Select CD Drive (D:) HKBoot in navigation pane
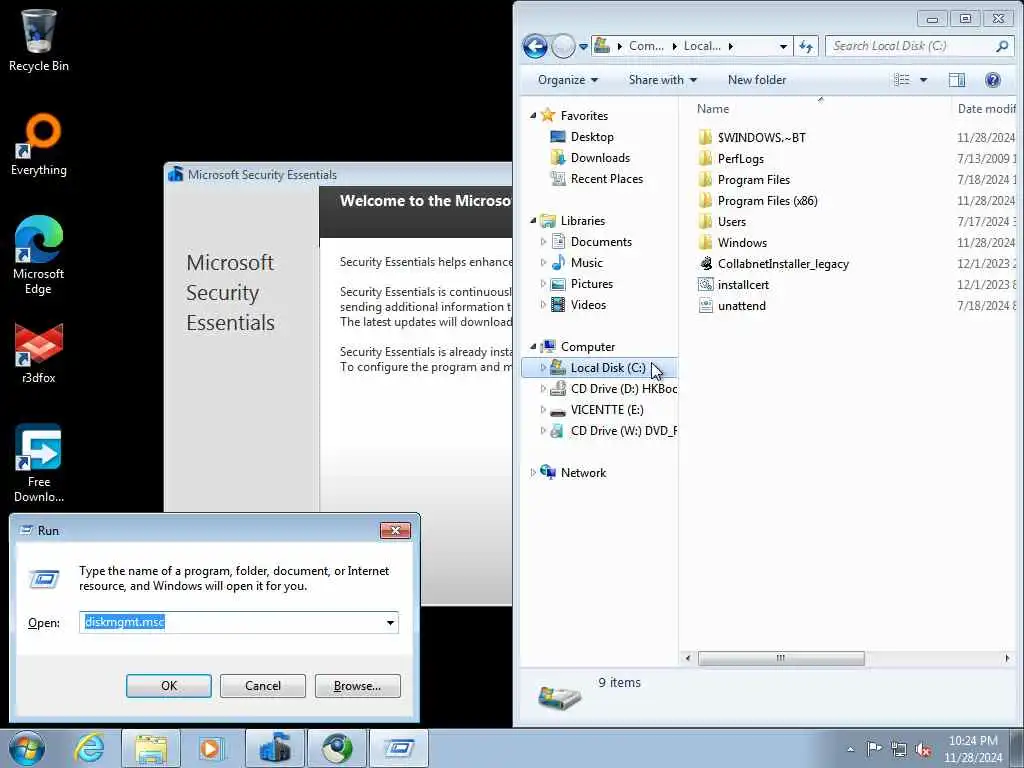 click(623, 389)
